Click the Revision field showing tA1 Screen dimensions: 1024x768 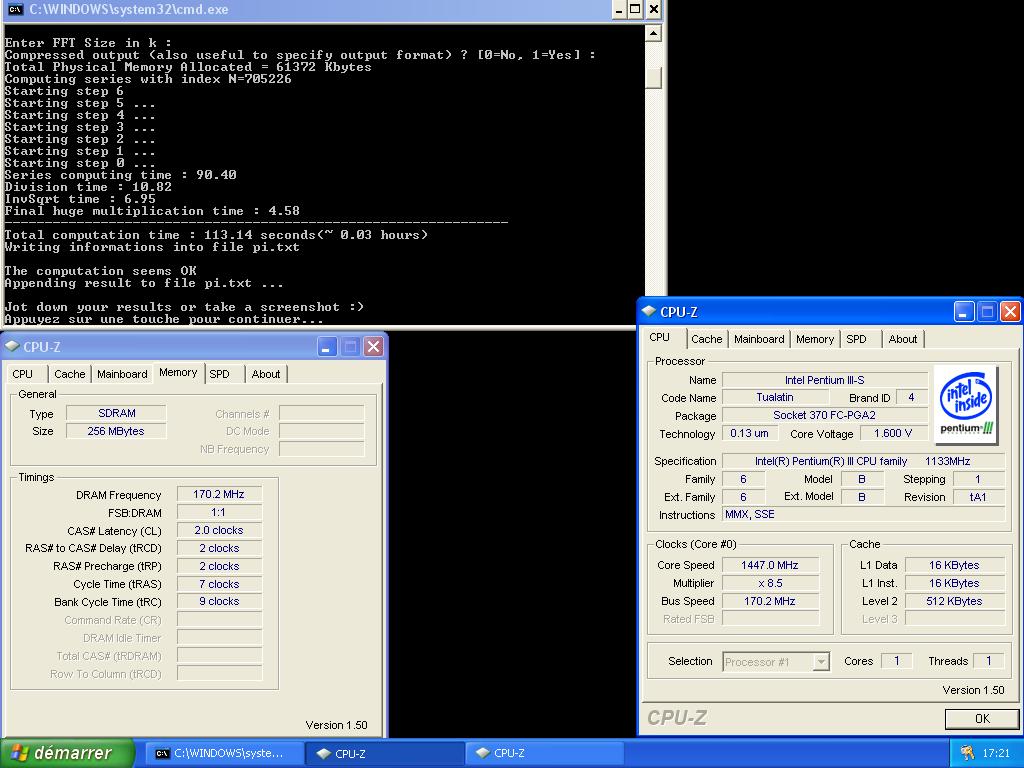978,497
